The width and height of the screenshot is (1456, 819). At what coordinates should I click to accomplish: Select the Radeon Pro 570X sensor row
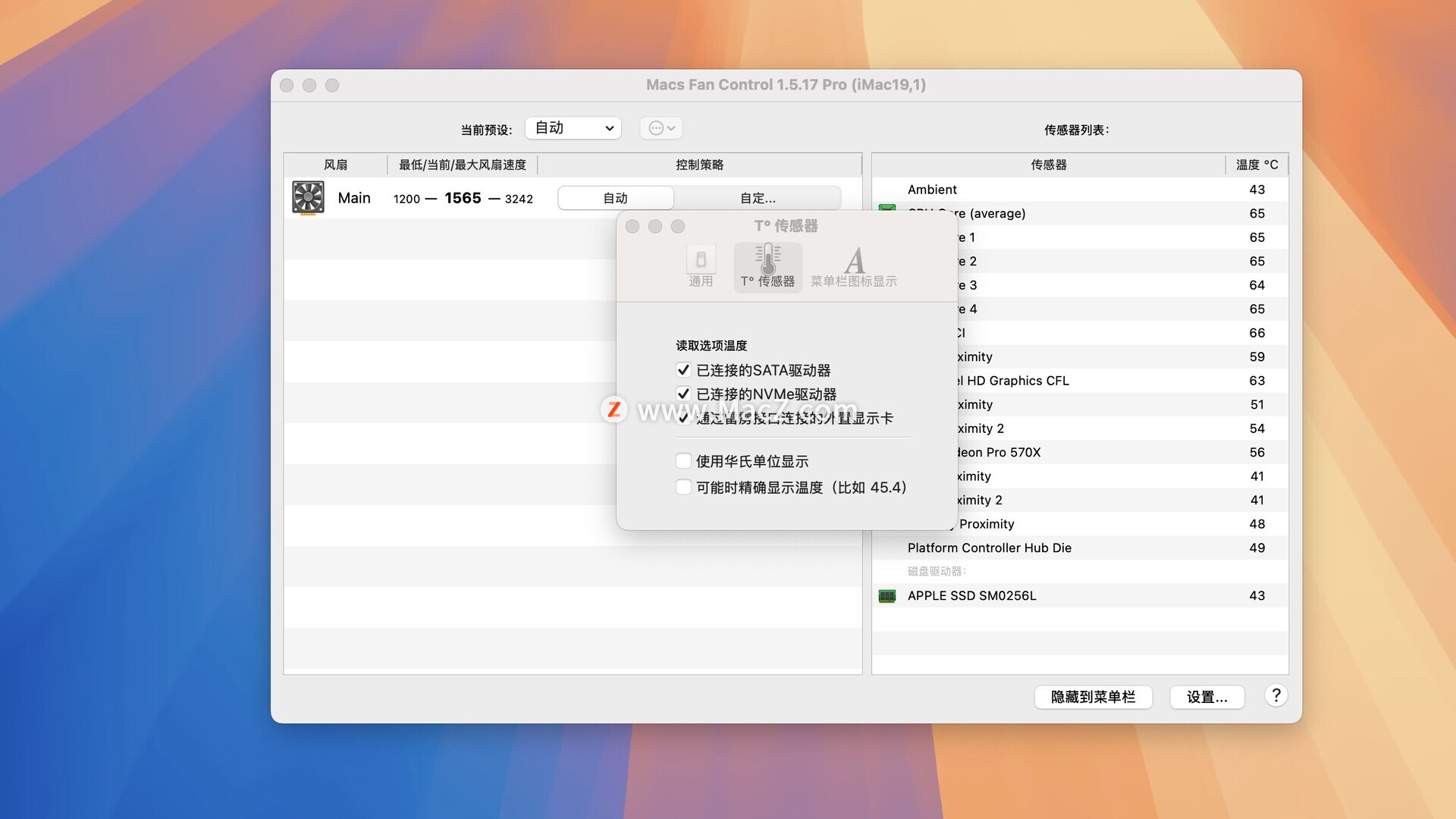click(1122, 452)
